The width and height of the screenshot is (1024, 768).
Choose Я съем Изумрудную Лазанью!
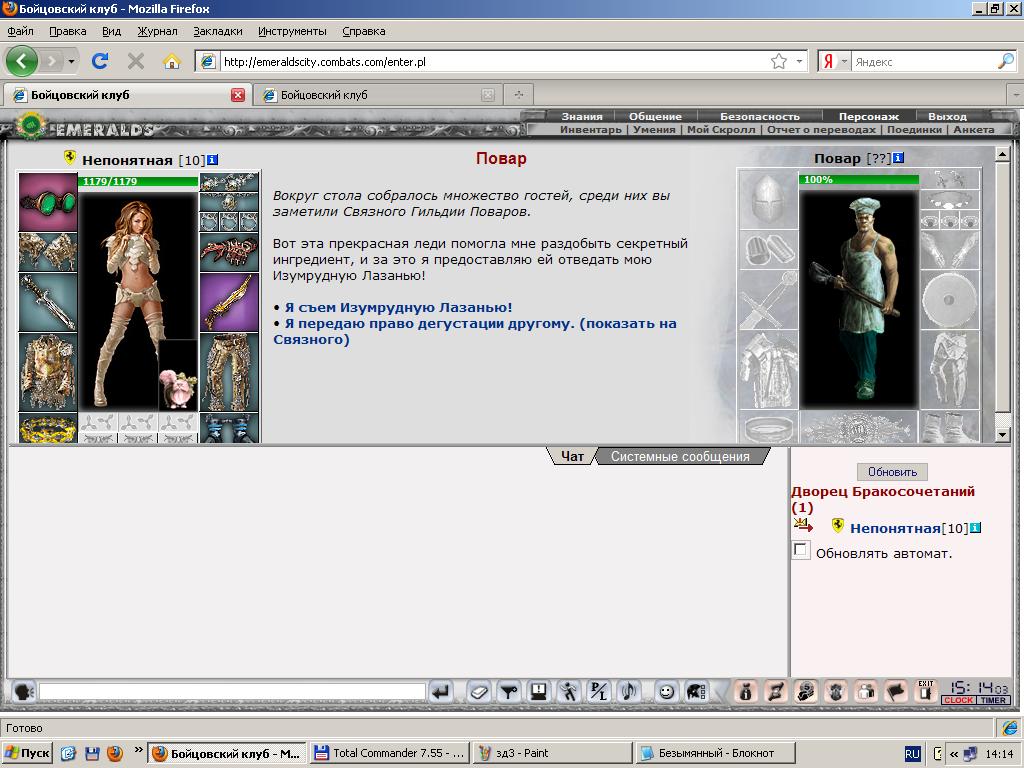(x=398, y=308)
